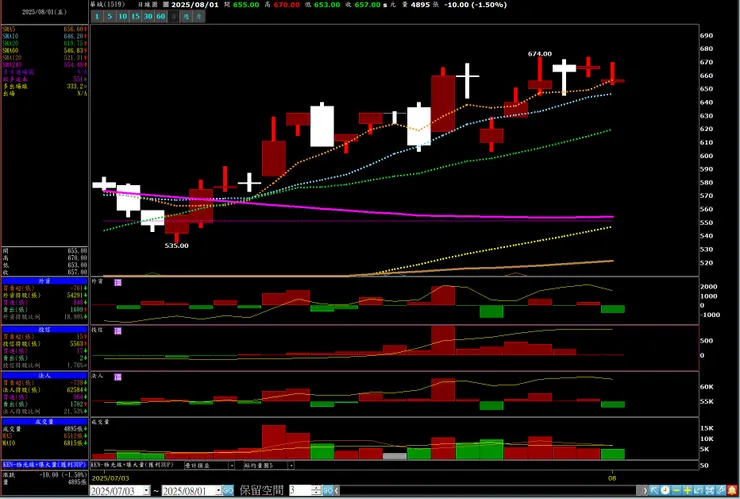The image size is (740, 499).
Task: Click the tallest red volume bar
Action: point(274,442)
